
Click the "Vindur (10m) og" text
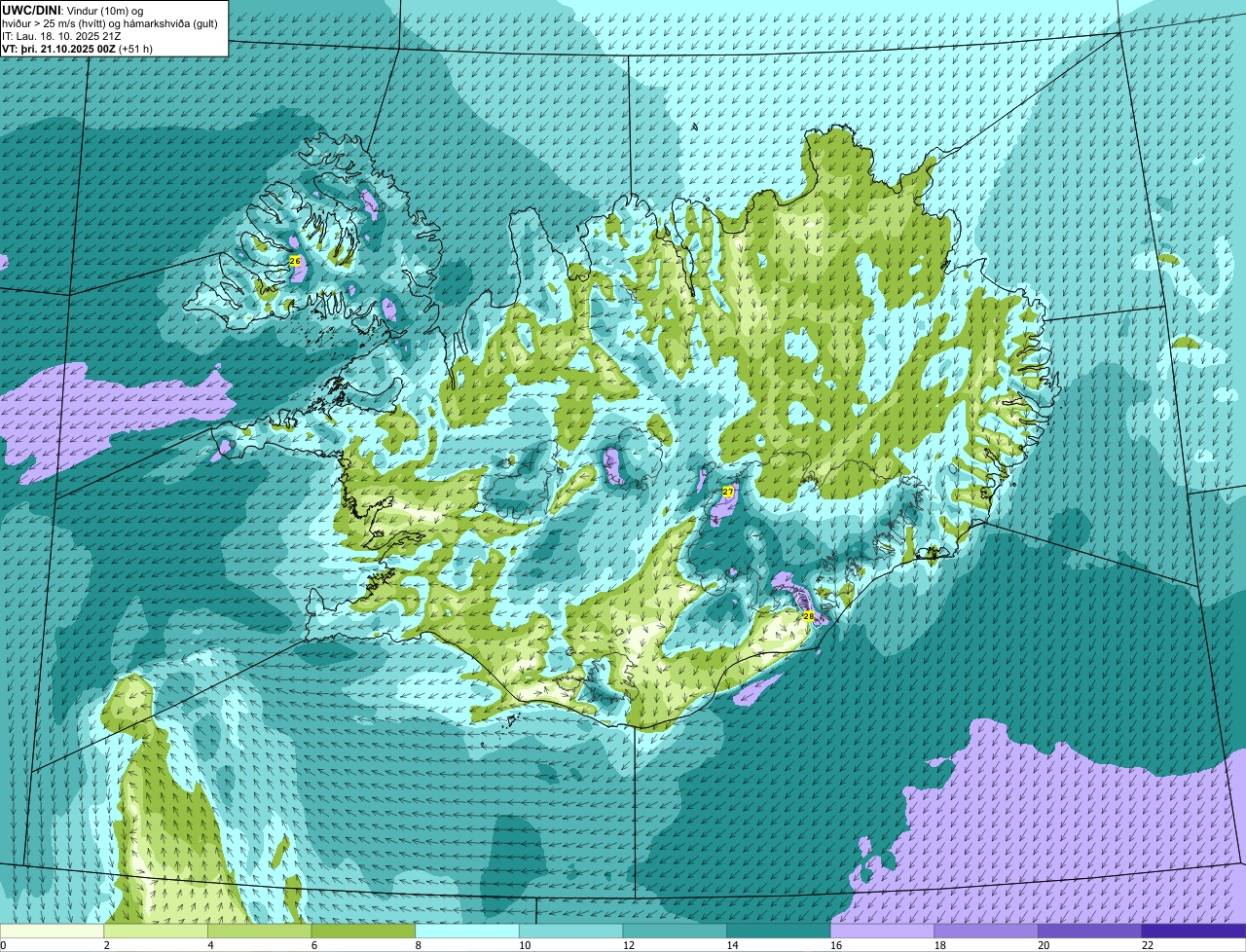pyautogui.click(x=104, y=10)
